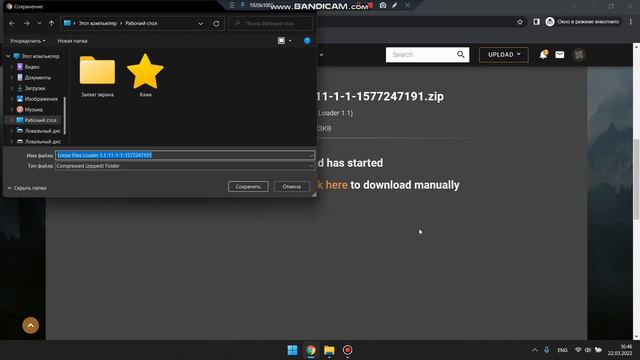Image resolution: width=640 pixels, height=360 pixels.
Task: Open the Bandicam bar hamburger menu
Action: click(232, 5)
